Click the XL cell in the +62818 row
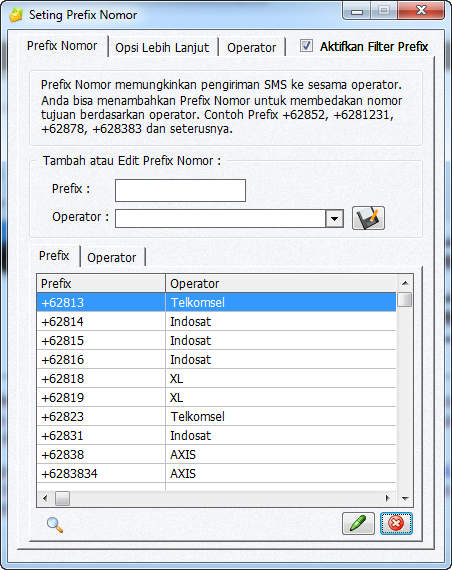This screenshot has width=452, height=570. tap(281, 378)
